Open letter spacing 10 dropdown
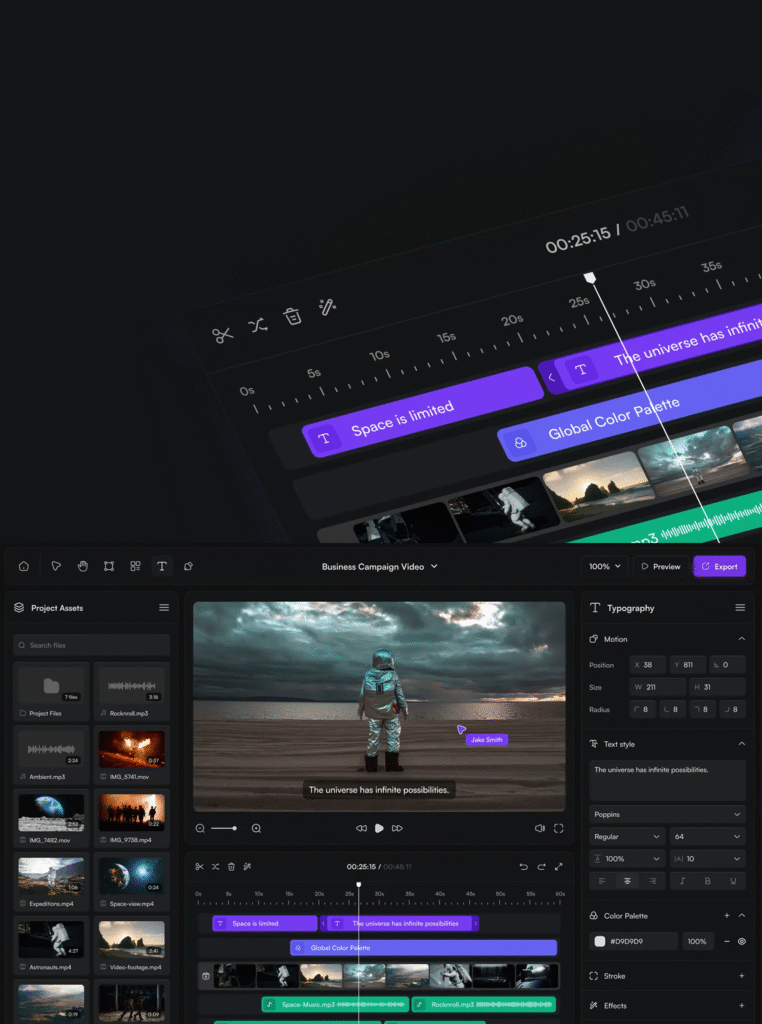This screenshot has height=1024, width=762. pos(708,859)
